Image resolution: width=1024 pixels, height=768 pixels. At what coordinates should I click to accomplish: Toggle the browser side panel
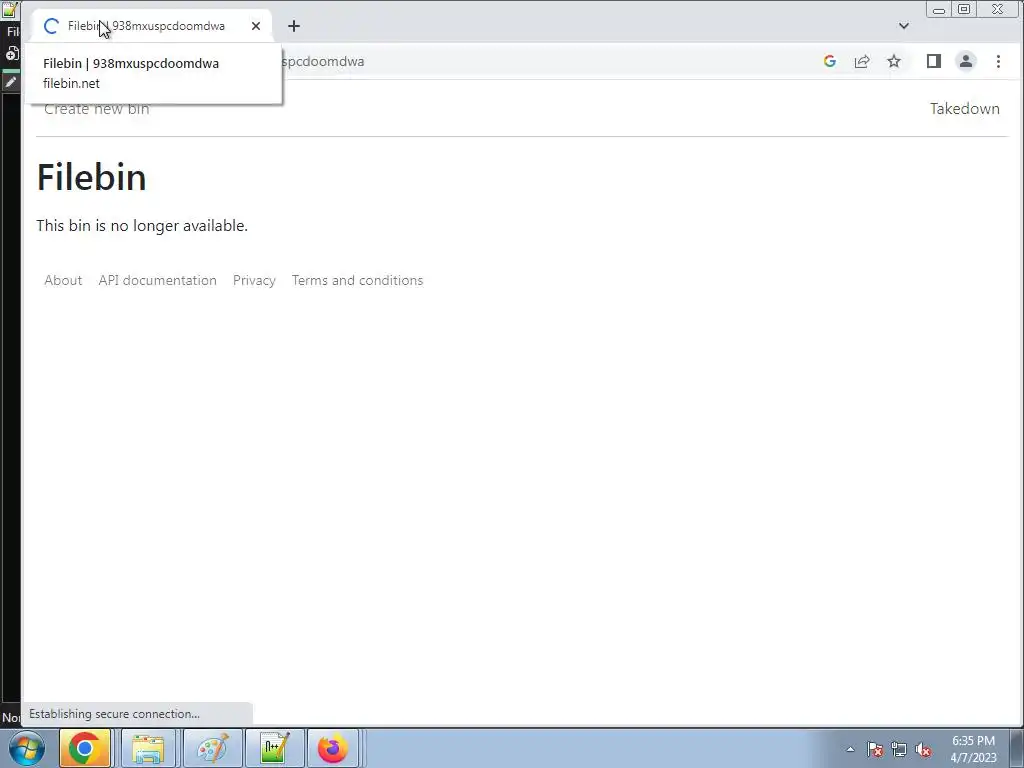click(934, 61)
